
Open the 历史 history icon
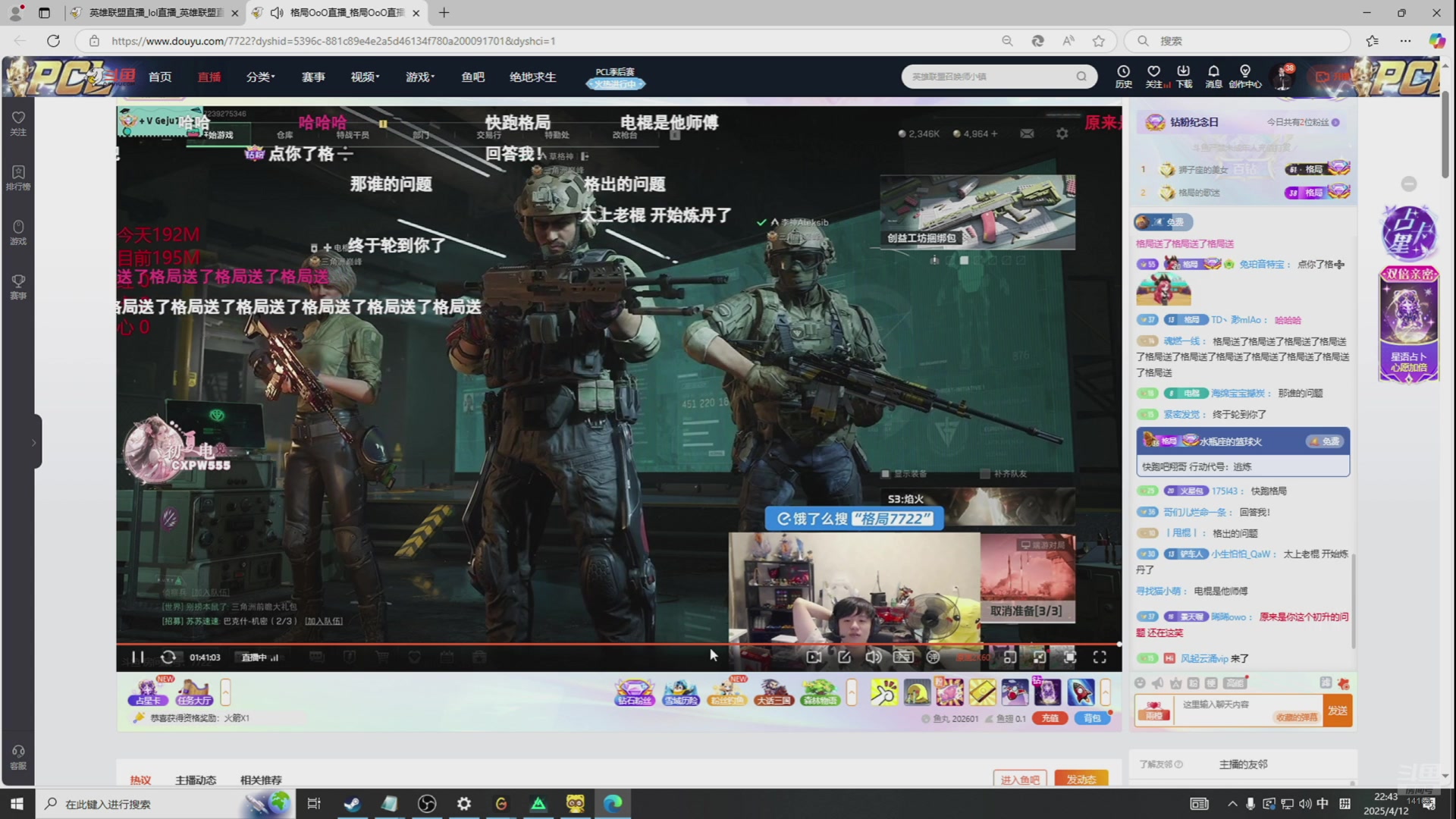pos(1123,76)
